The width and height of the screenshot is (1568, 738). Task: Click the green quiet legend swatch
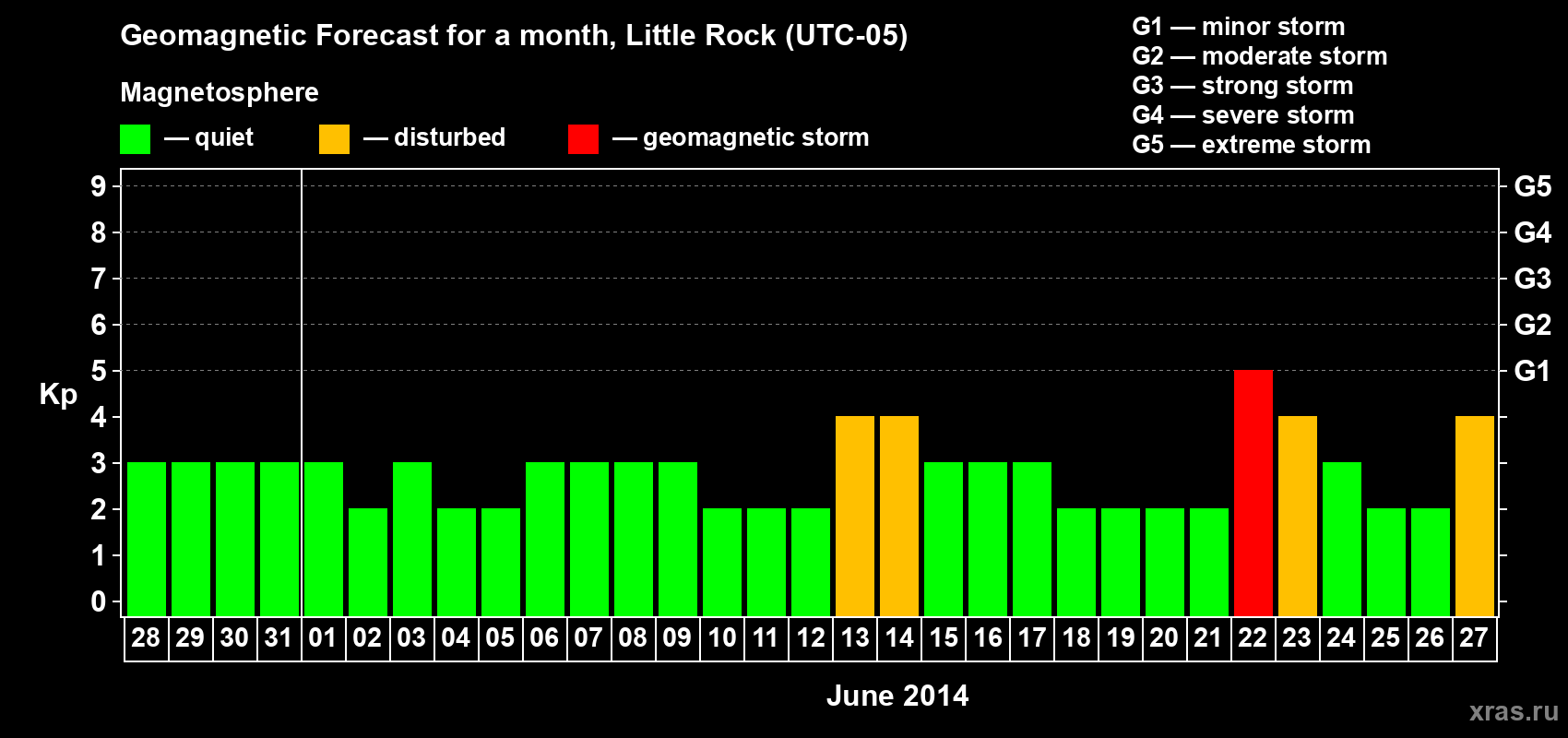tap(135, 139)
